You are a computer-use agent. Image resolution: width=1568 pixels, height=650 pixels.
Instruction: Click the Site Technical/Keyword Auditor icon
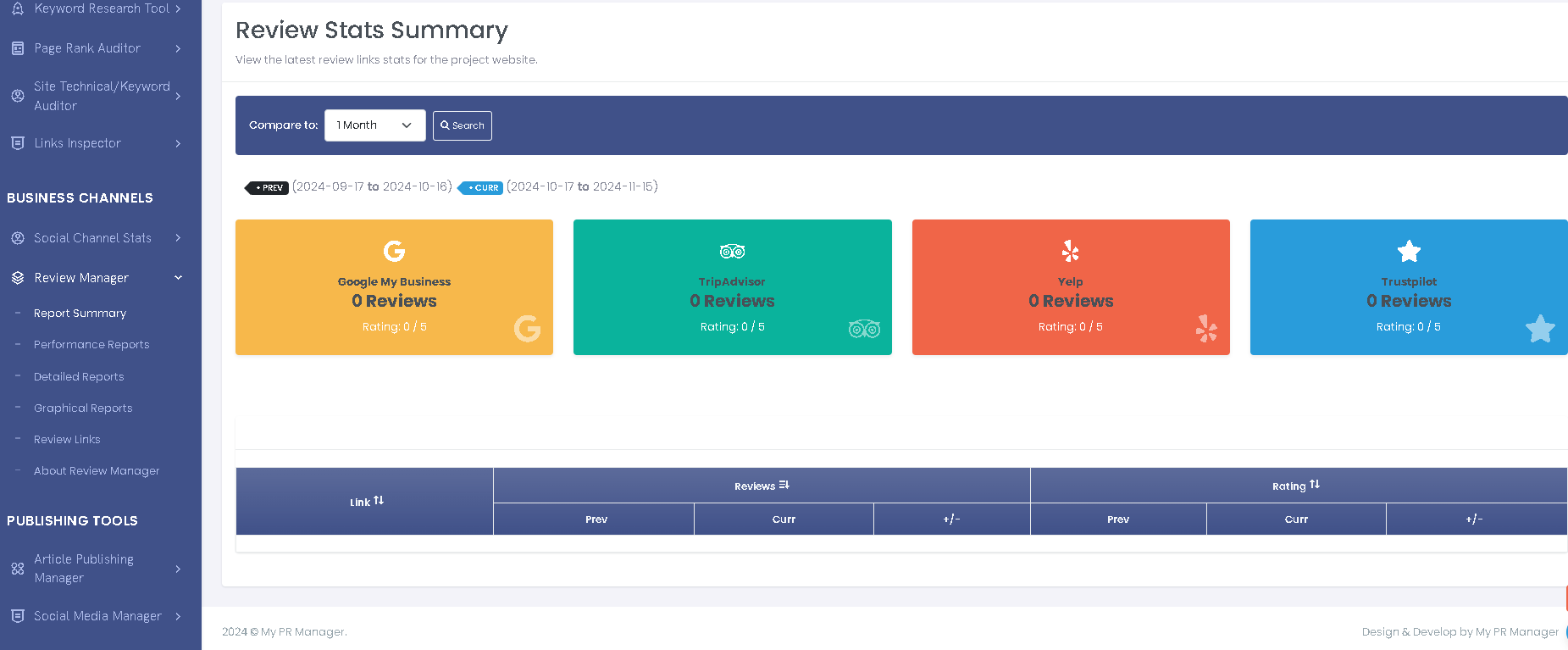pyautogui.click(x=18, y=96)
